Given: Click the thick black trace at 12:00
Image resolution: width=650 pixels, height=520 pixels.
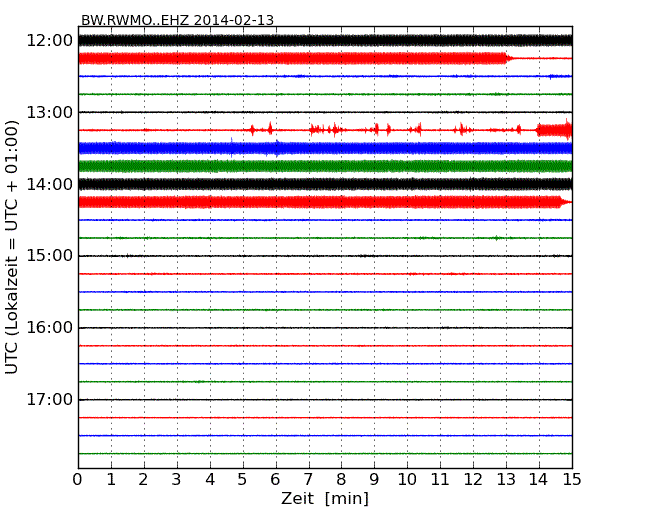Looking at the screenshot, I should [x=325, y=40].
